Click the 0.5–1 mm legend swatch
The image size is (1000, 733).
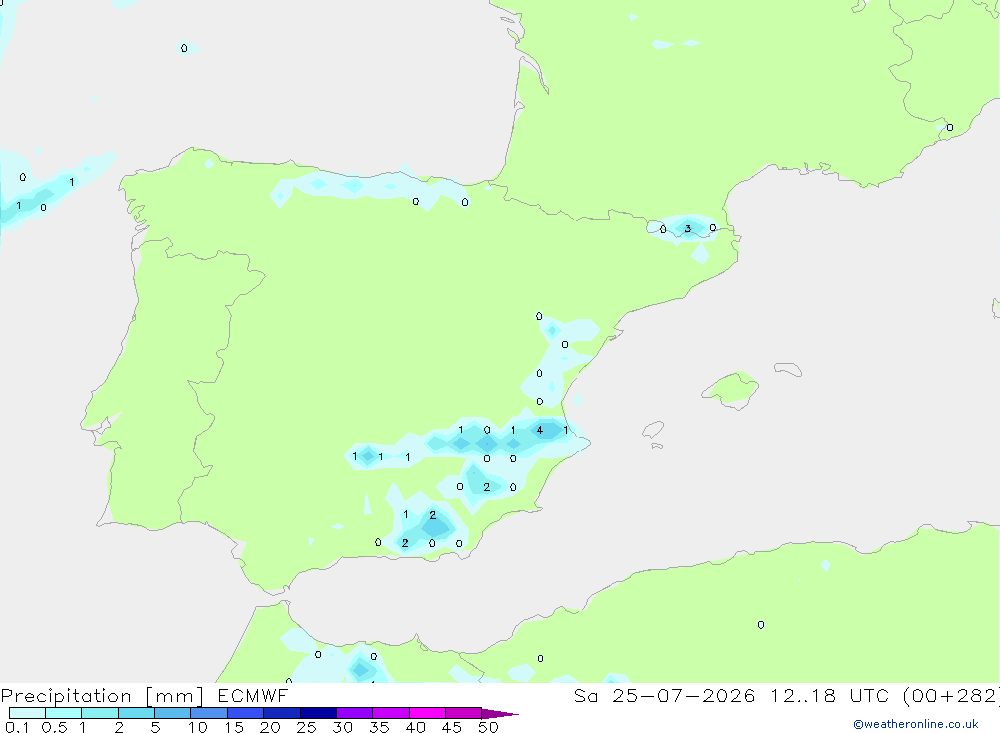(64, 713)
